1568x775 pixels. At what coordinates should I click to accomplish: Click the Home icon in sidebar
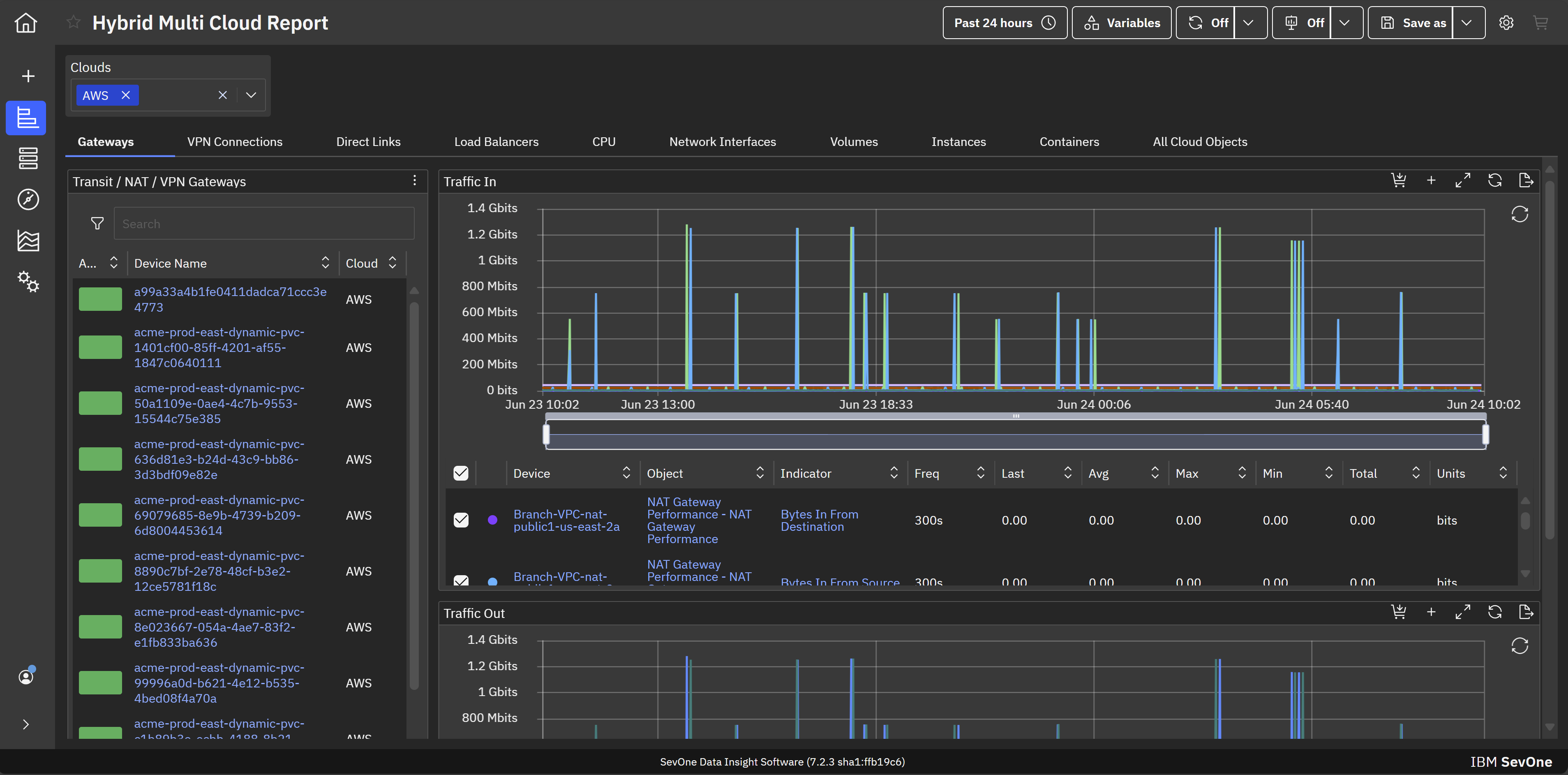(x=25, y=23)
